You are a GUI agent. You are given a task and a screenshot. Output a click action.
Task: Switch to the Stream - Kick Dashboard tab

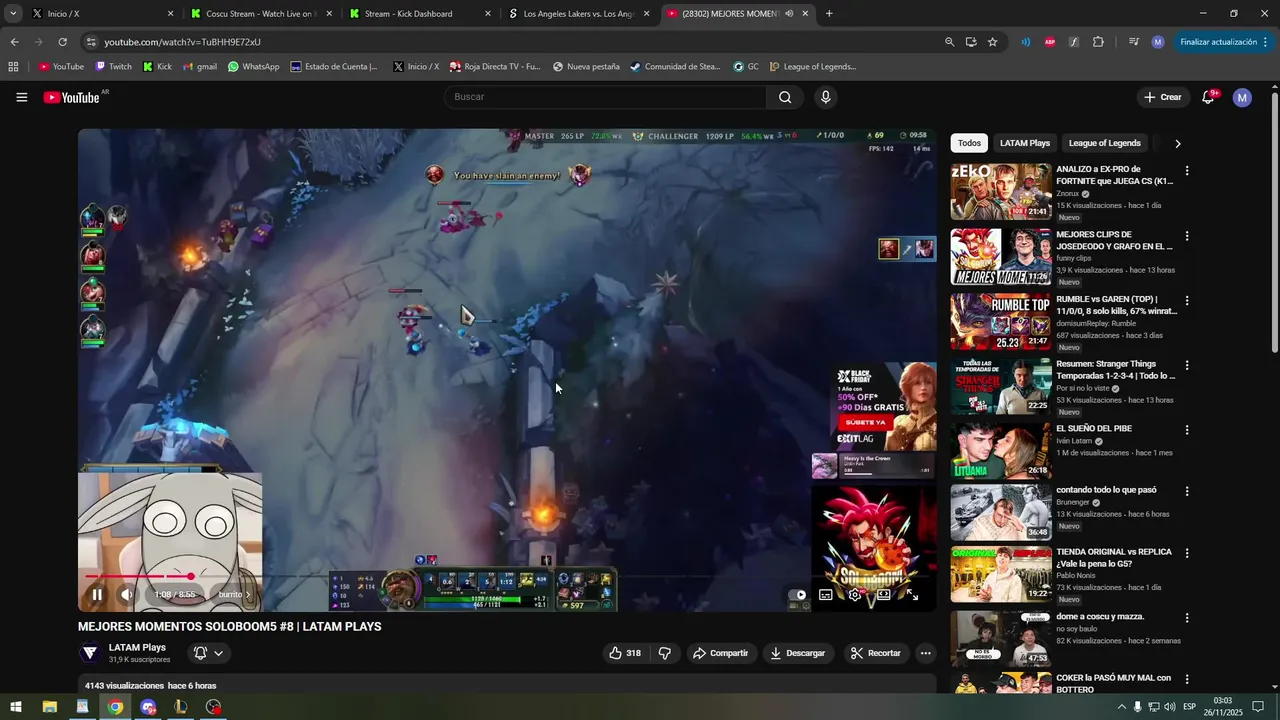coord(418,14)
